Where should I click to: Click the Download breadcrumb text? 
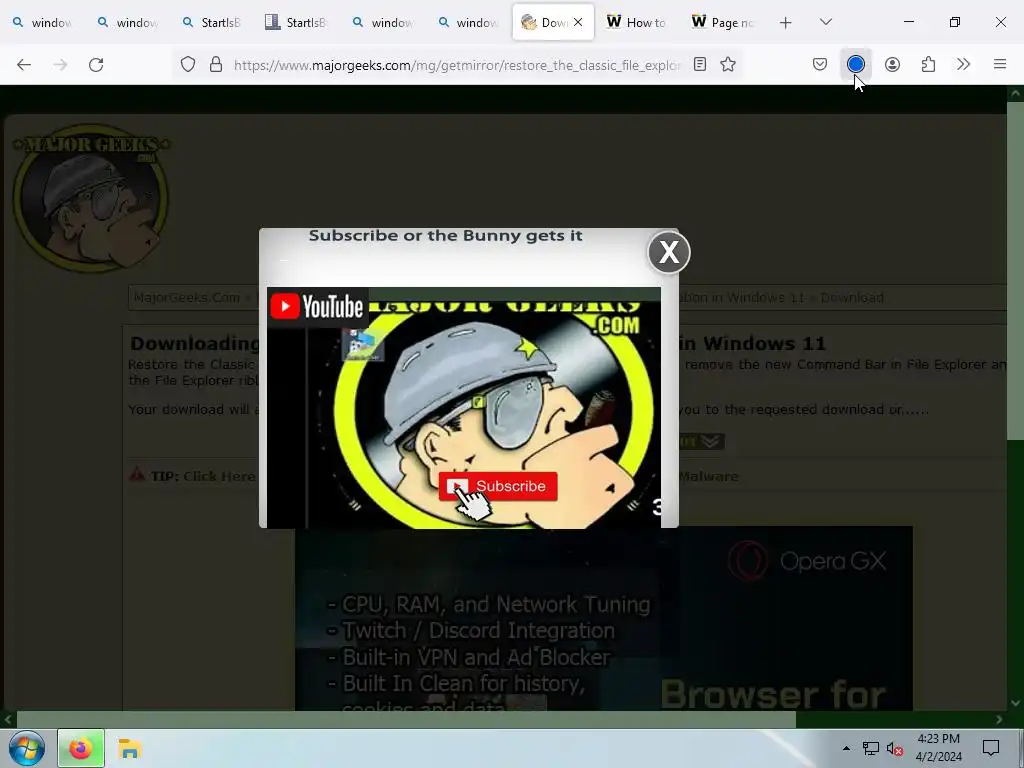coord(852,298)
